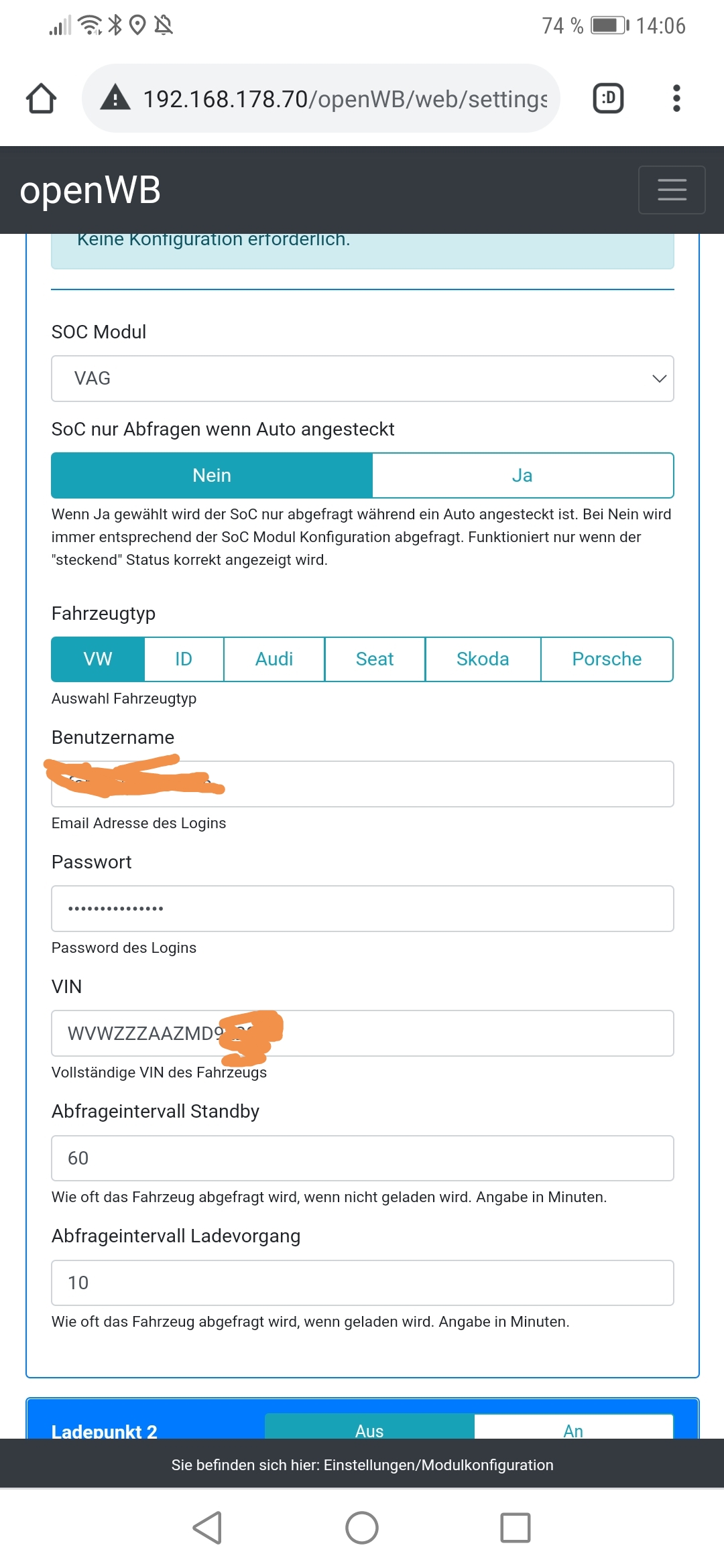Screen dimensions: 724x1568
Task: Choose Audi as Fahrzeugtyp
Action: click(x=274, y=659)
